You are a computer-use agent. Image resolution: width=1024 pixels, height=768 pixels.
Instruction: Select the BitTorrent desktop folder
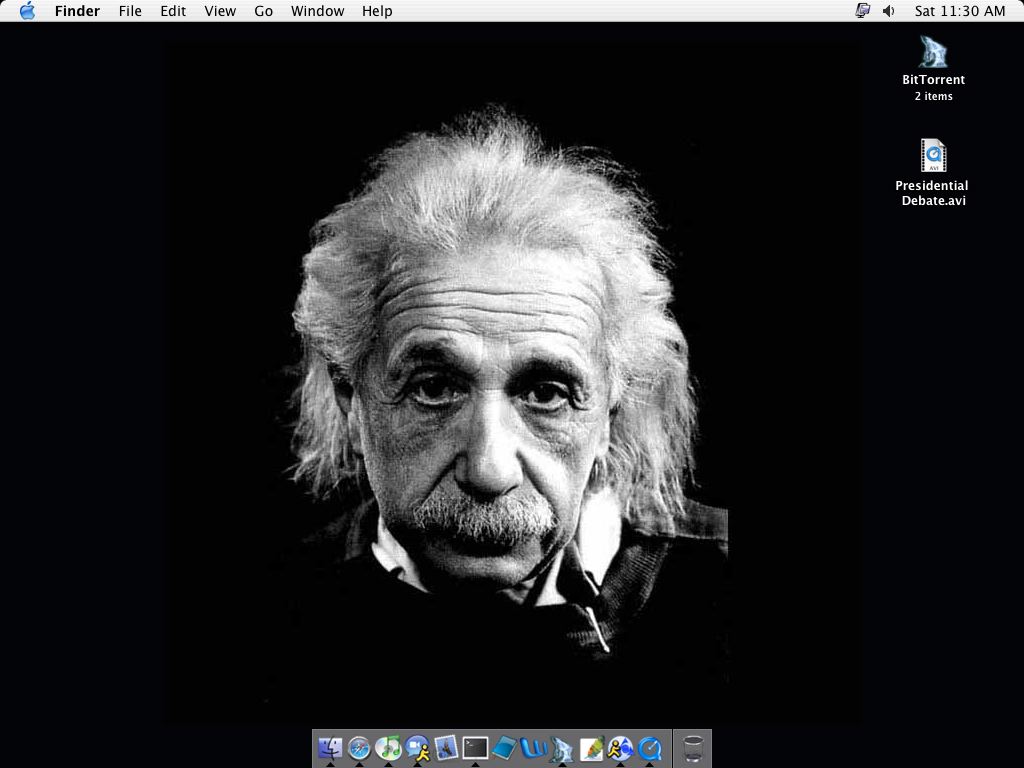click(933, 53)
